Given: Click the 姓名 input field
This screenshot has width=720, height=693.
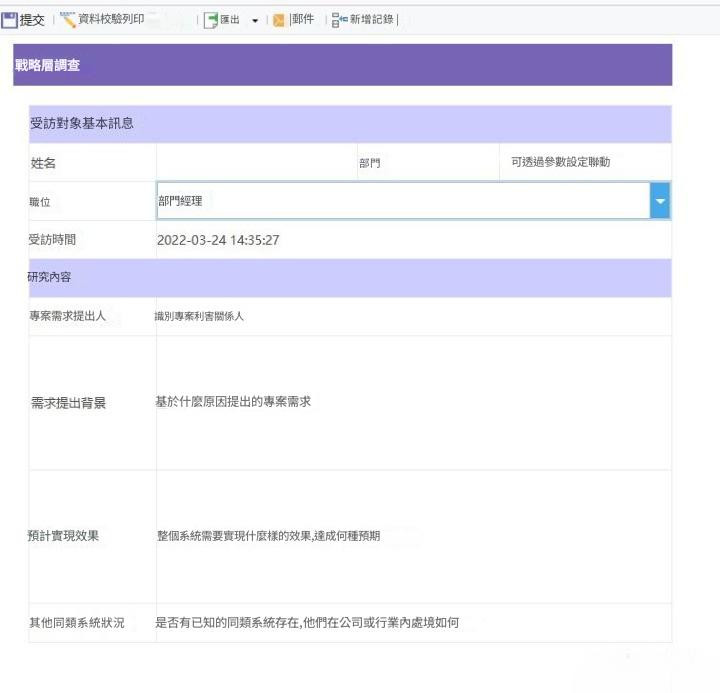Looking at the screenshot, I should pyautogui.click(x=257, y=163).
